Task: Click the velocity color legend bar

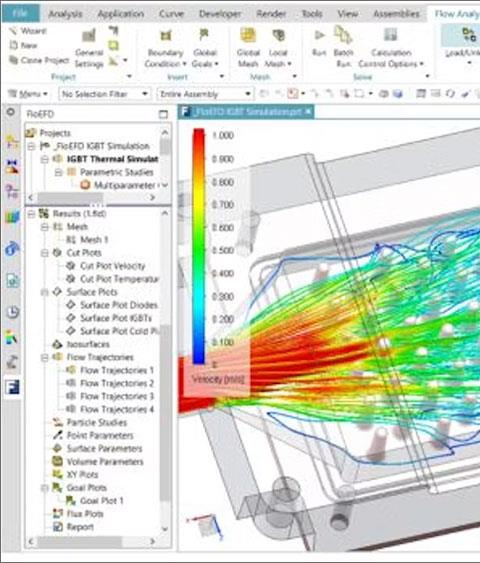Action: [199, 246]
